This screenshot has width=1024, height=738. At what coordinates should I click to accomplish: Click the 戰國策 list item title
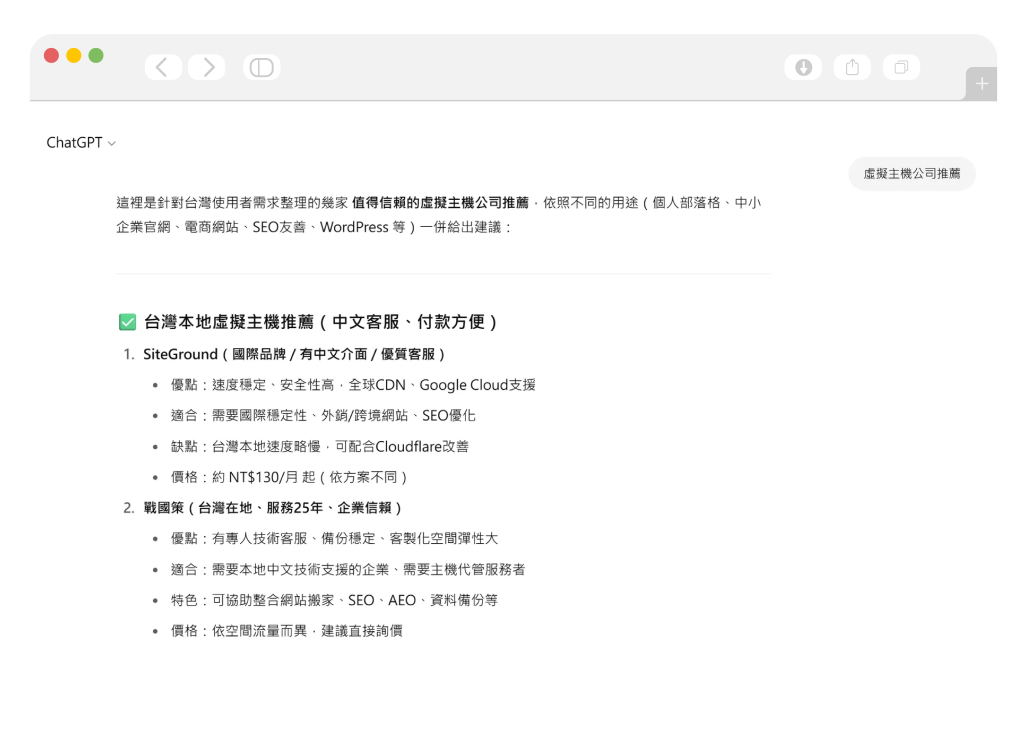tap(272, 507)
